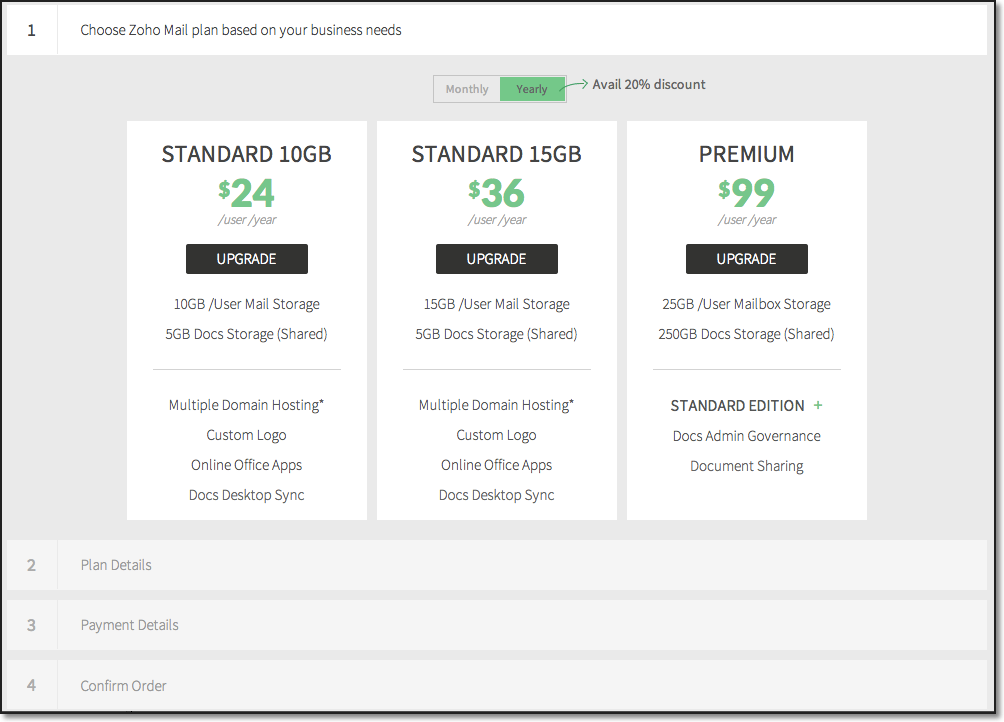Click the Avail 20% discount label
This screenshot has height=722, width=1004.
click(x=648, y=84)
